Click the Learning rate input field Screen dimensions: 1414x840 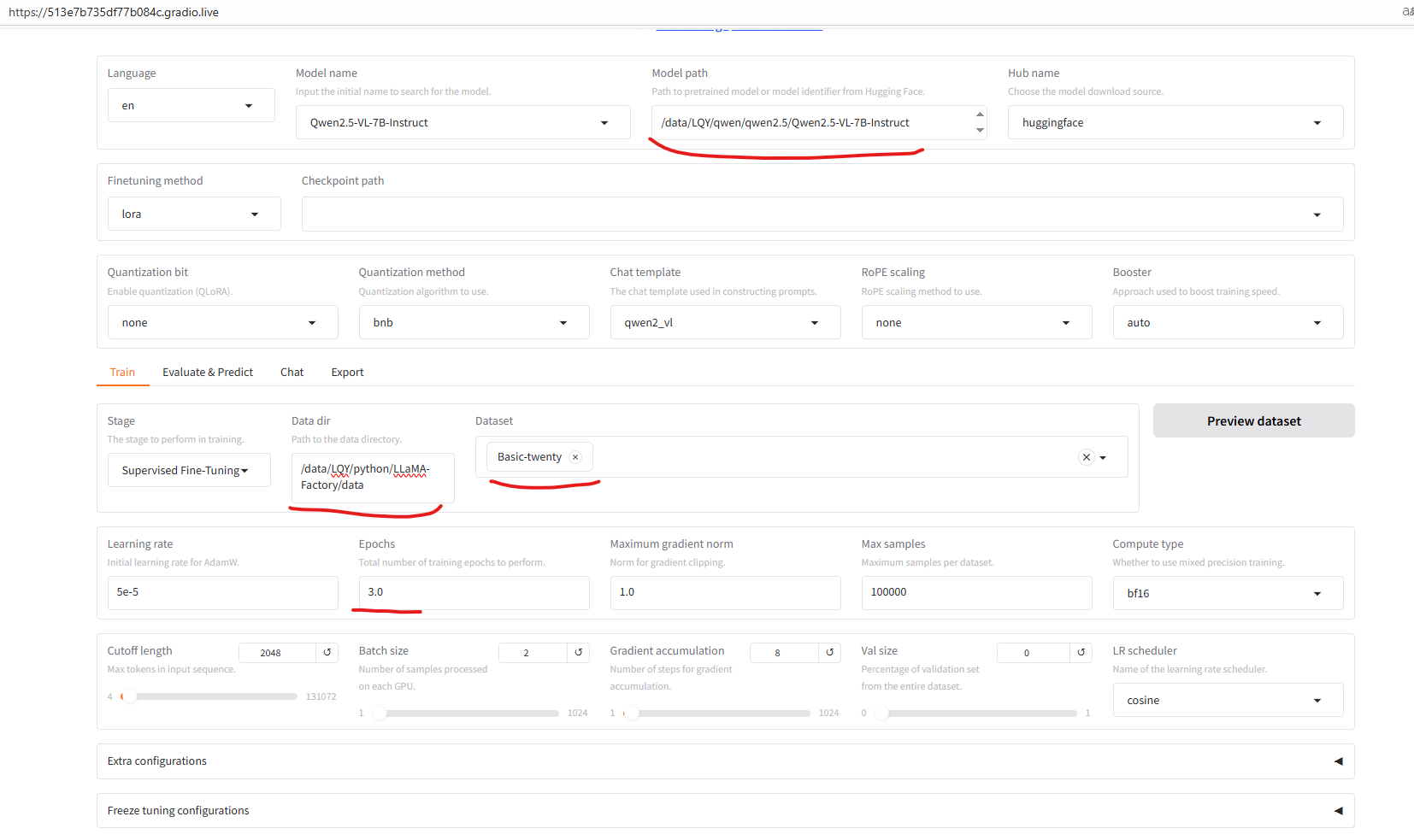tap(222, 592)
